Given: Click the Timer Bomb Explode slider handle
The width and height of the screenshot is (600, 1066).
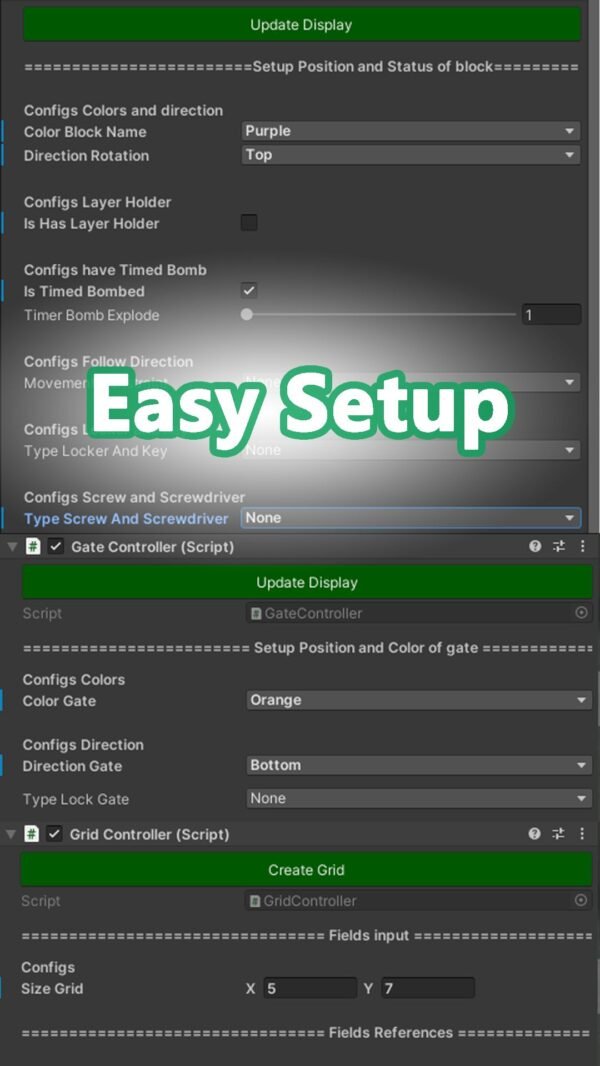Looking at the screenshot, I should [247, 315].
